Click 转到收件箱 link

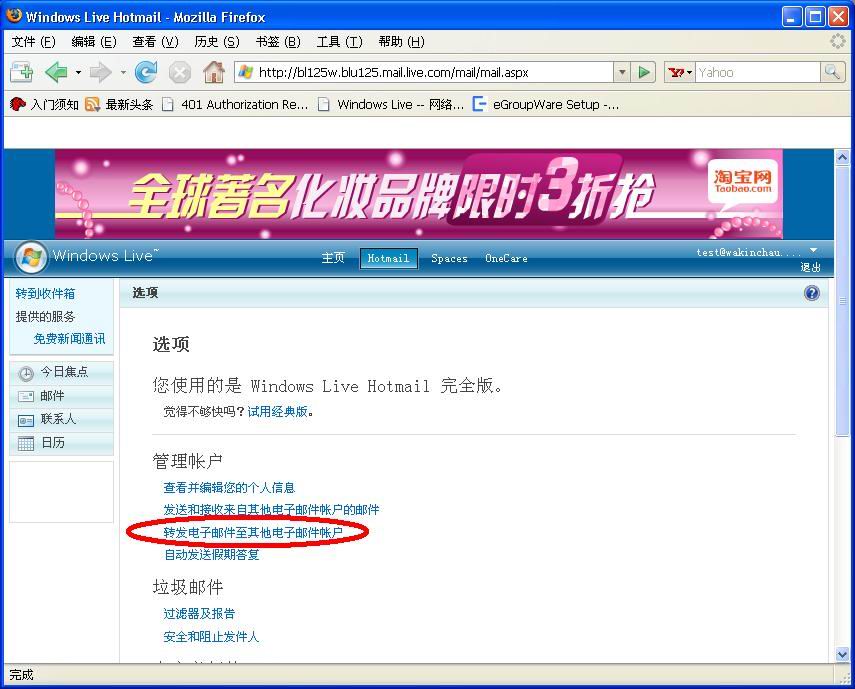click(45, 294)
